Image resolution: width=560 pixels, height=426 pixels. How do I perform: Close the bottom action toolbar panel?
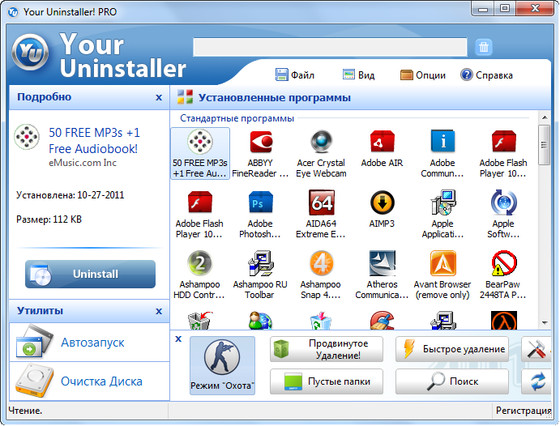[179, 339]
